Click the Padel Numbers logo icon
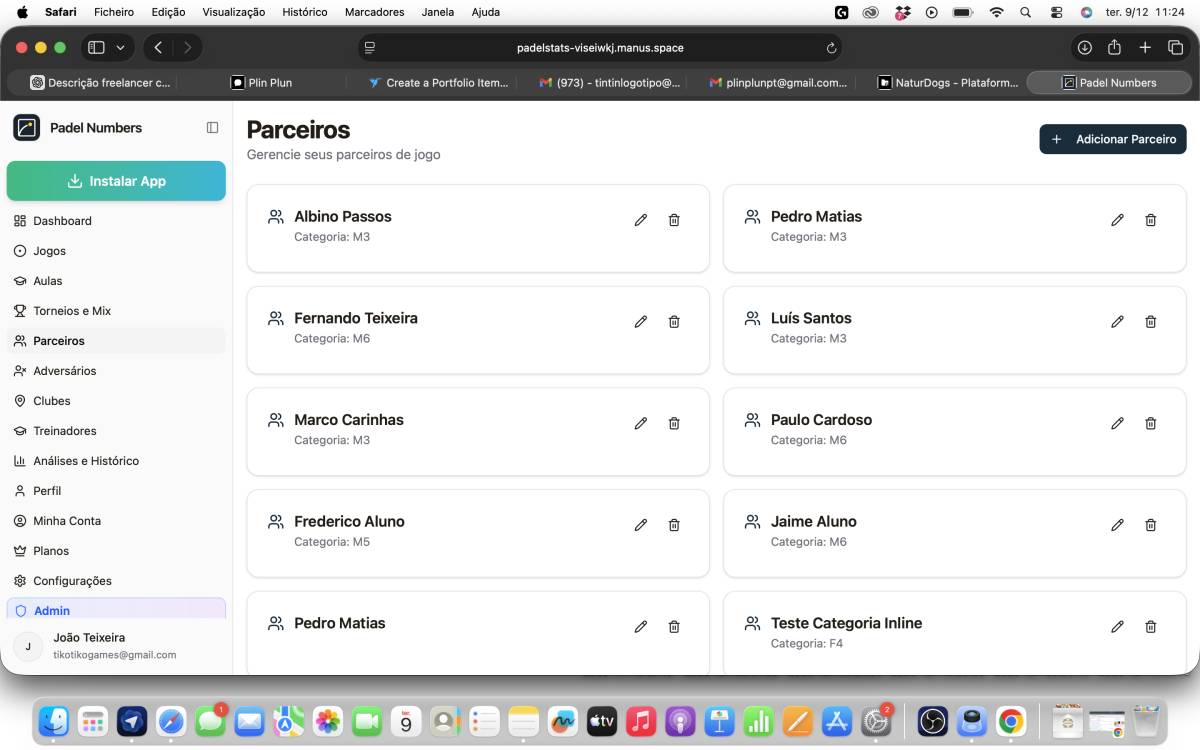Viewport: 1200px width, 750px height. click(27, 128)
